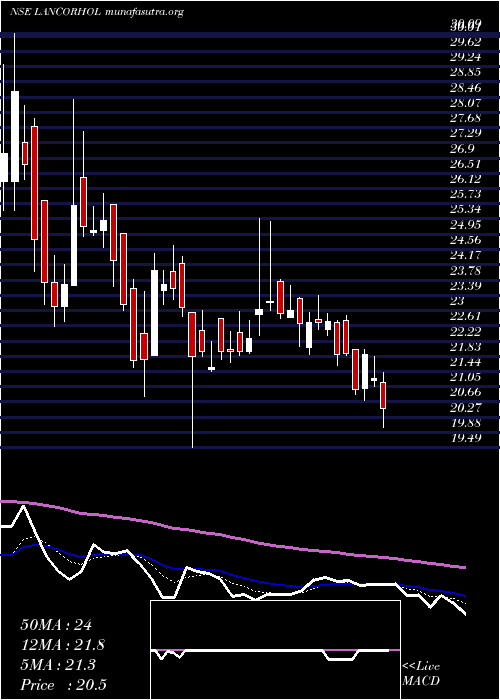Click the 21.44 price axis label
The image size is (500, 700).
[x=465, y=362]
